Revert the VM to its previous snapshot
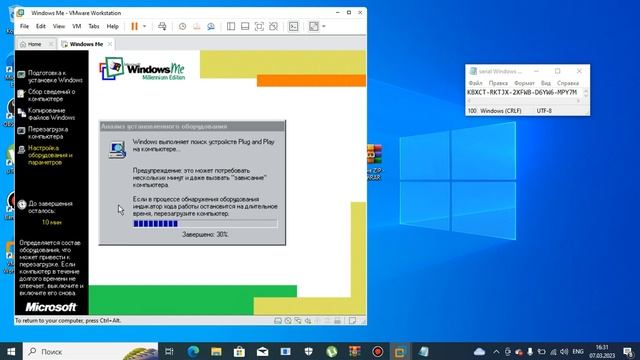The image size is (640, 360). (x=197, y=27)
